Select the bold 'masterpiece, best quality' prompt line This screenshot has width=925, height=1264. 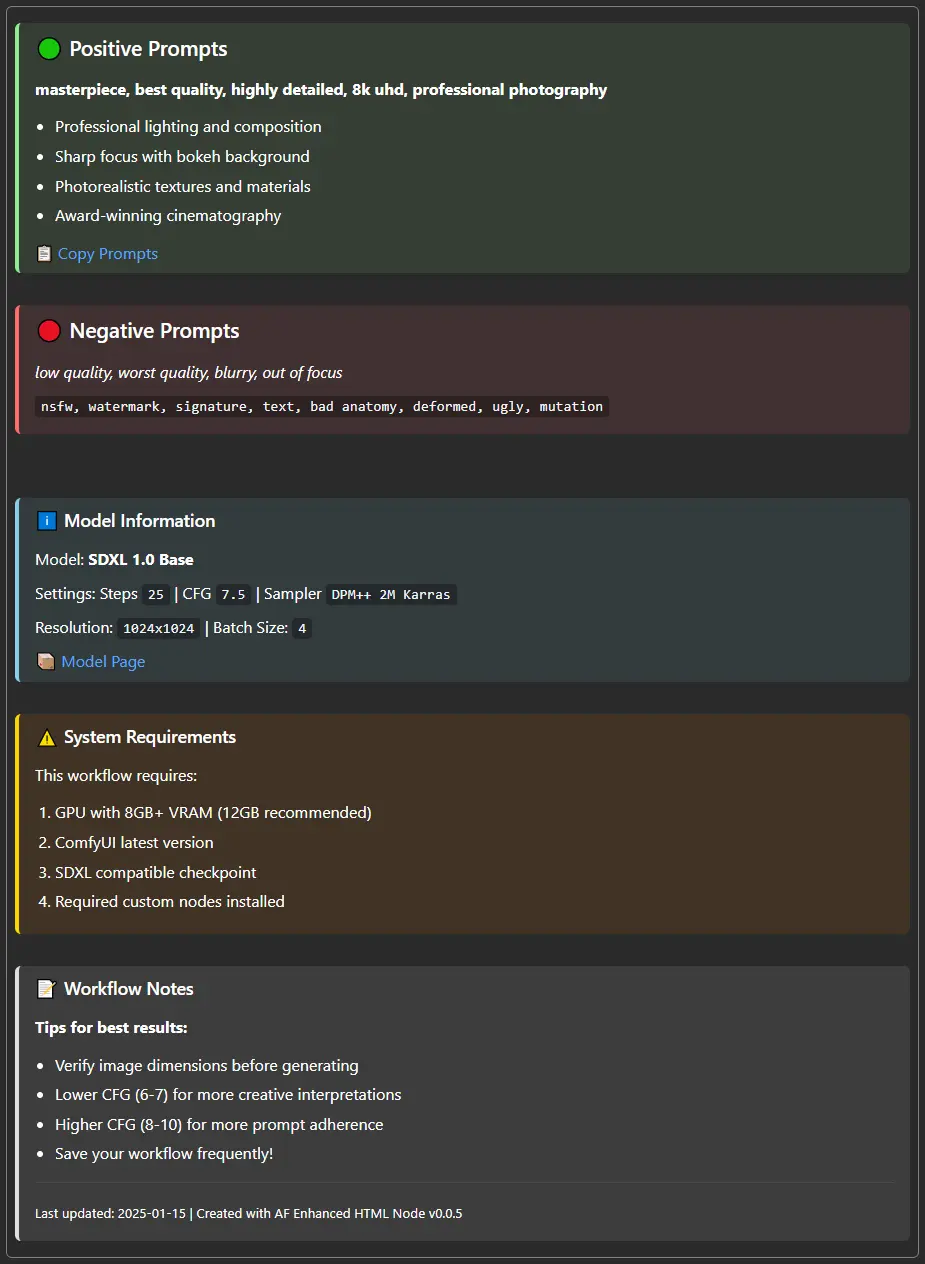pyautogui.click(x=321, y=90)
